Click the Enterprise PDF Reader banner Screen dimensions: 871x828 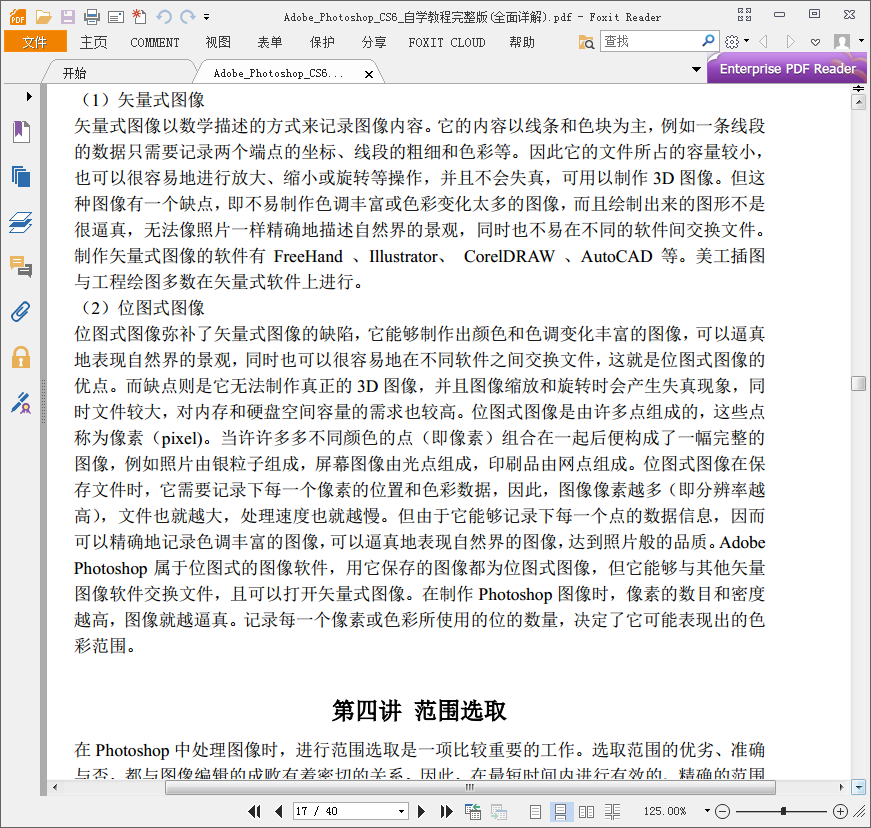click(x=787, y=68)
